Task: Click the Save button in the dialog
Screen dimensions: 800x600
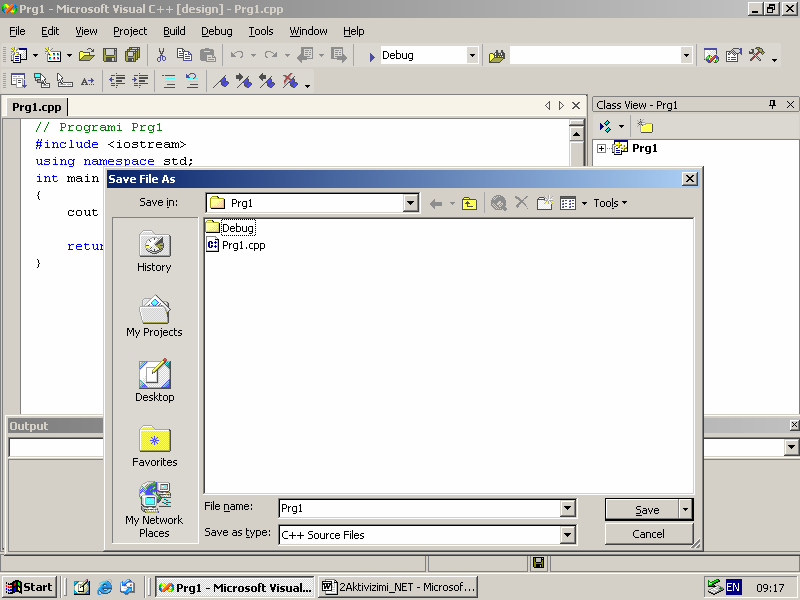Action: (x=642, y=510)
